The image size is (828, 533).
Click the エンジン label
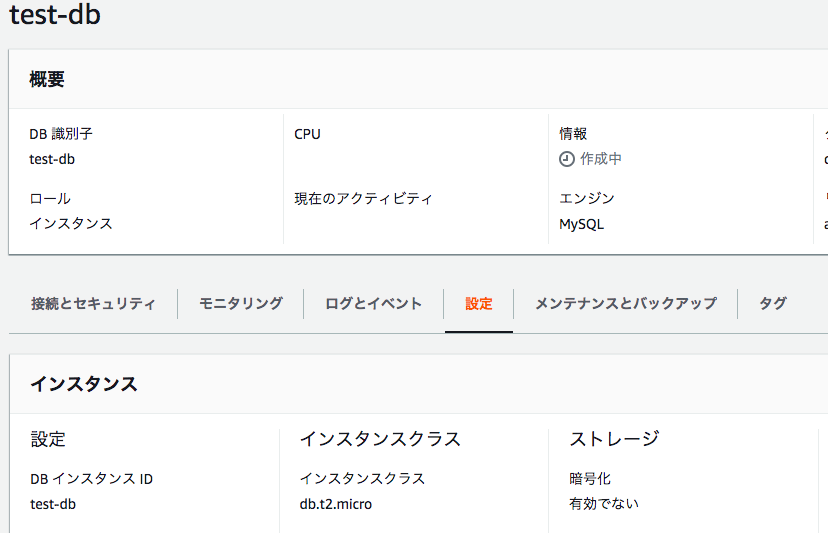click(x=587, y=198)
